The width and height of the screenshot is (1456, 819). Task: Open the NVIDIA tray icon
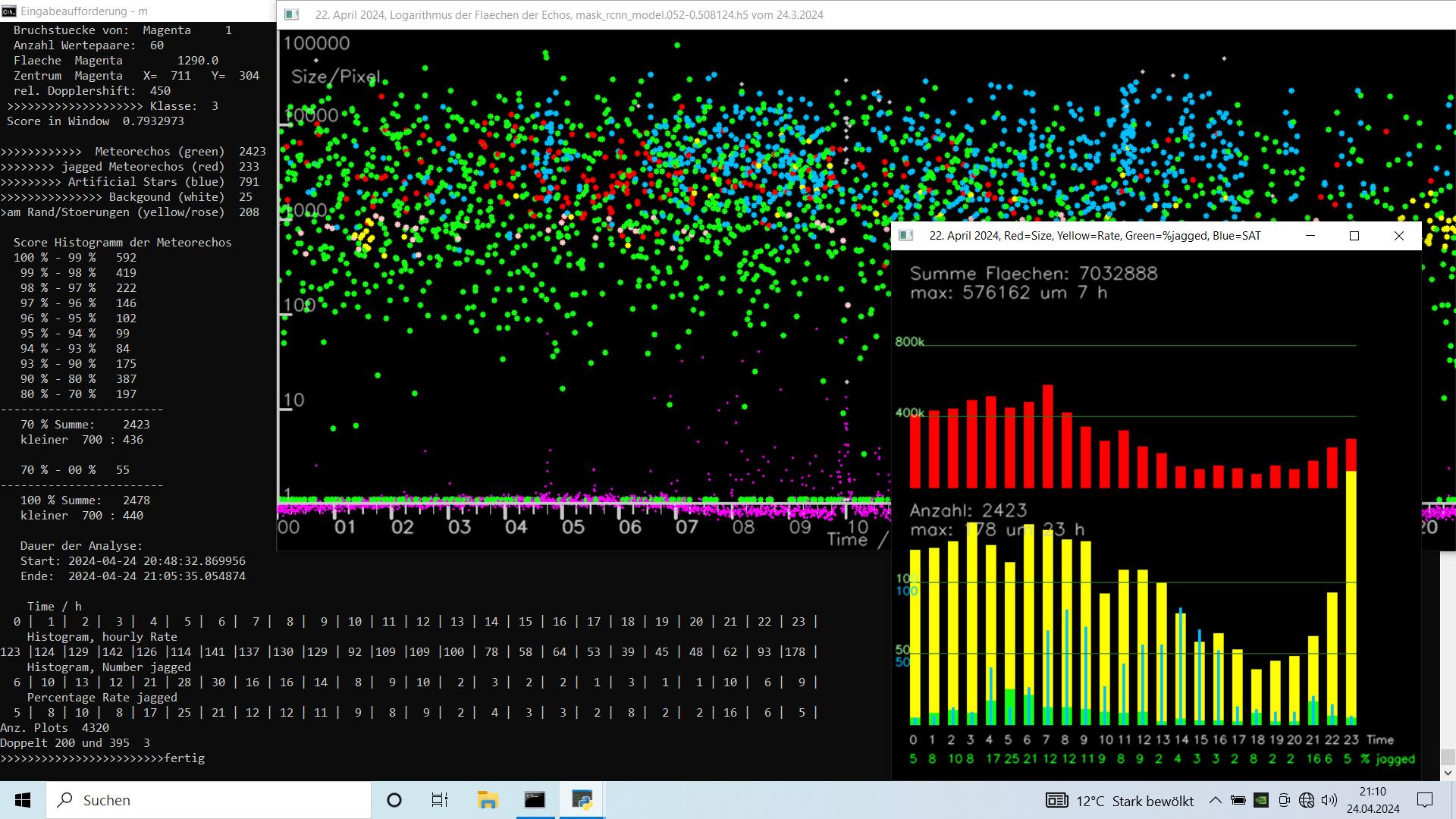click(1260, 800)
